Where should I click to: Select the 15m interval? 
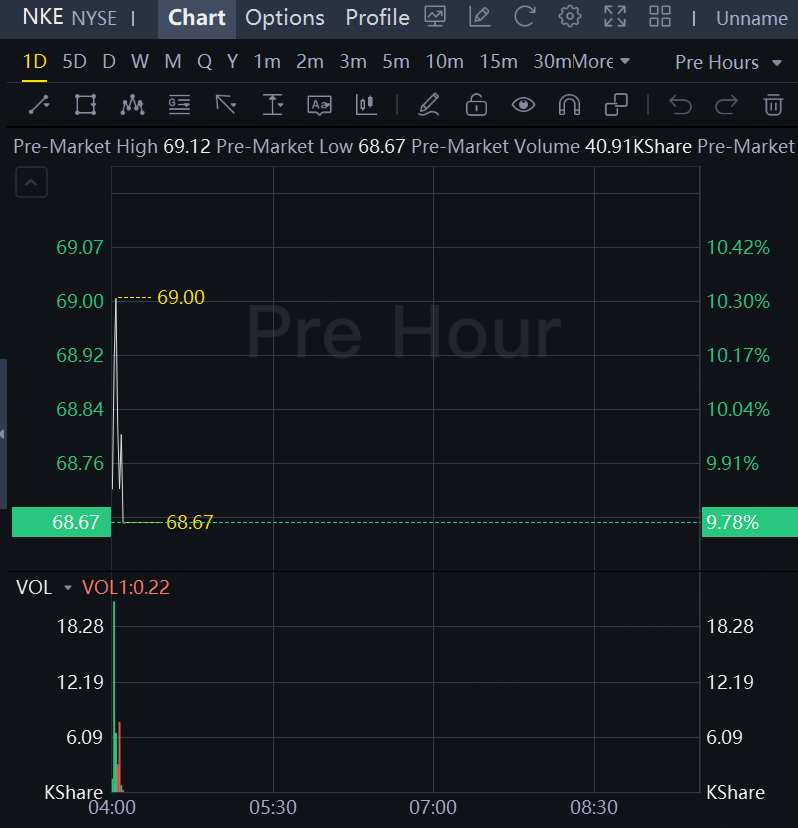click(499, 62)
